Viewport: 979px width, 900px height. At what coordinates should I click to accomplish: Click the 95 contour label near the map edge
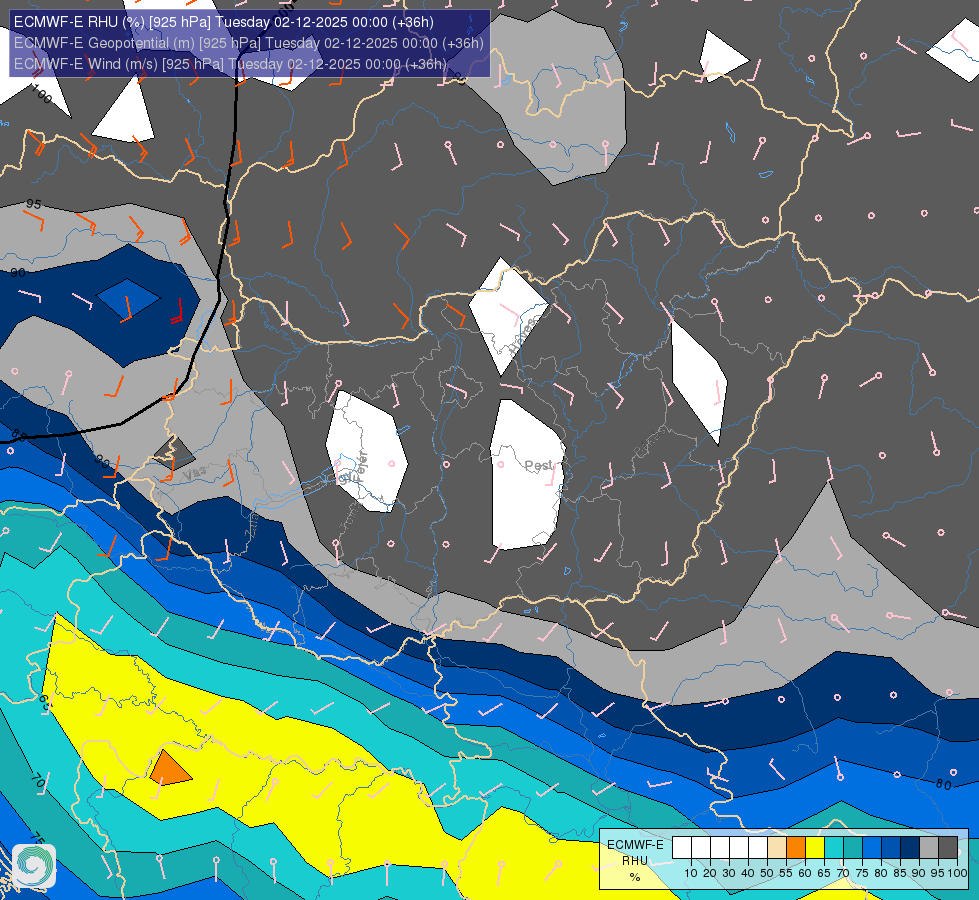coord(34,204)
